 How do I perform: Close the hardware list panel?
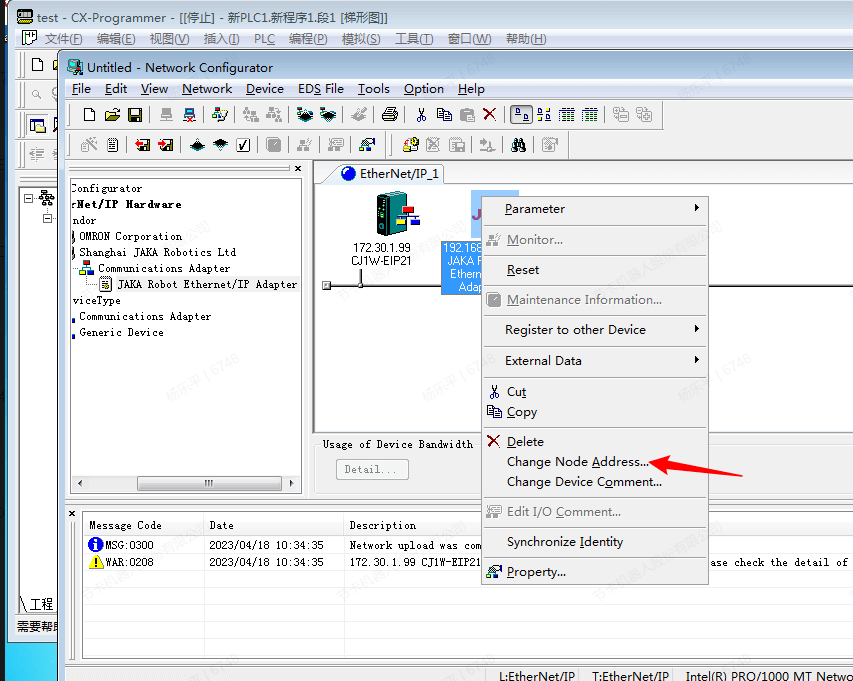point(297,169)
